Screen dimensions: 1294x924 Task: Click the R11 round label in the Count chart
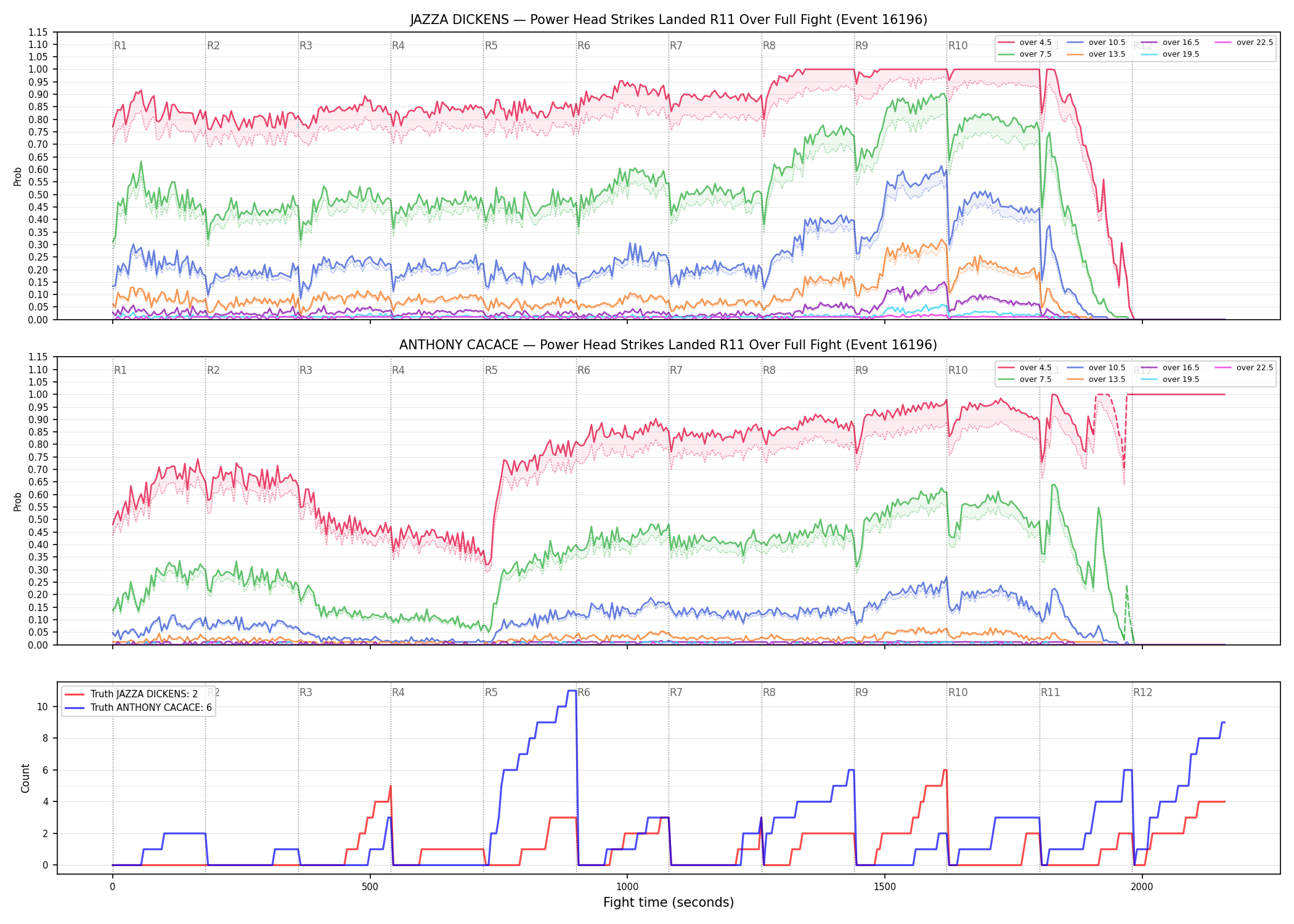tap(1051, 692)
